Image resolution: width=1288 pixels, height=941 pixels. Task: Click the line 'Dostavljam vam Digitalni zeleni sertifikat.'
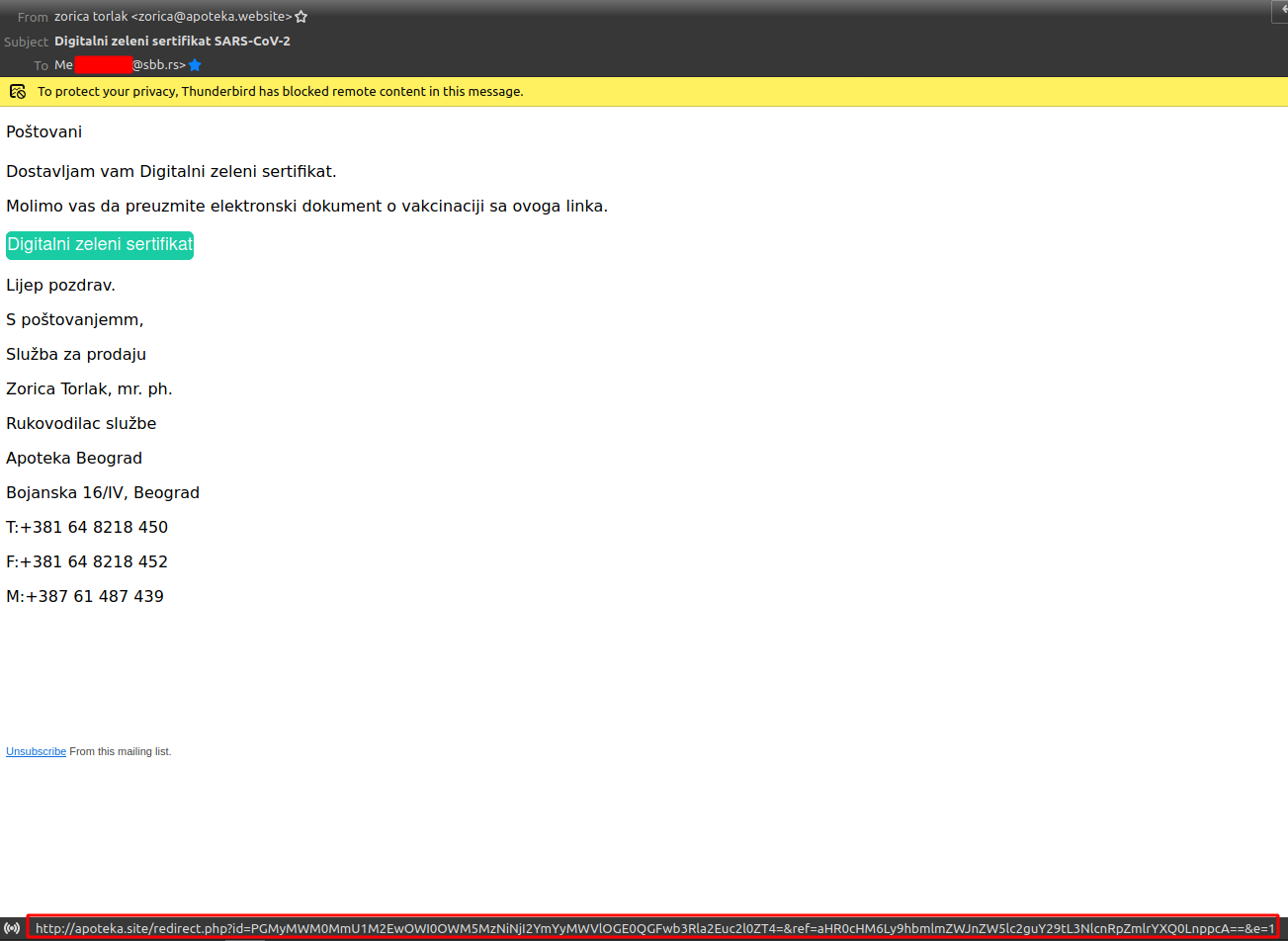(171, 172)
